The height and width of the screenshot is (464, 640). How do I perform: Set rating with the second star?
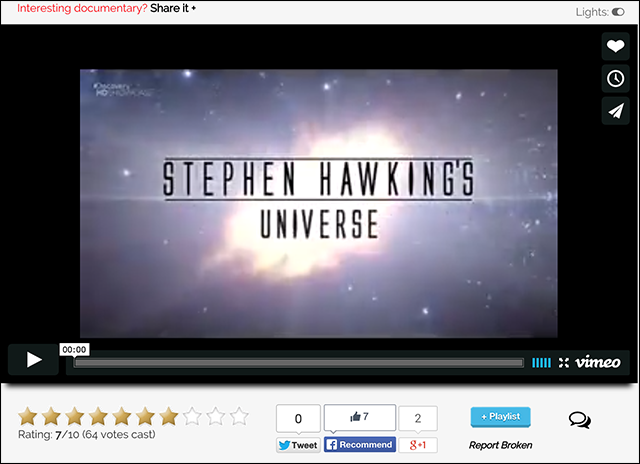[51, 416]
